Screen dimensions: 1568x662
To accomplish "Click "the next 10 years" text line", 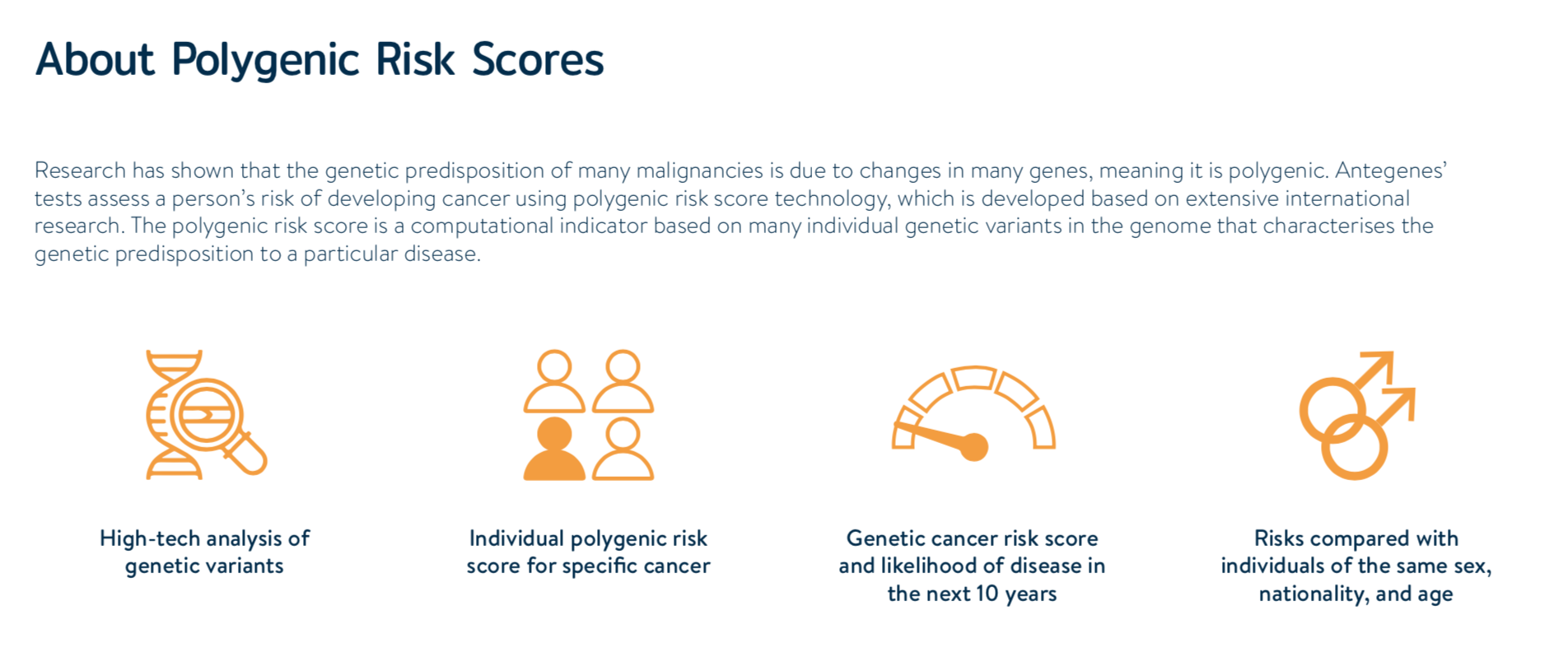I will 972,594.
